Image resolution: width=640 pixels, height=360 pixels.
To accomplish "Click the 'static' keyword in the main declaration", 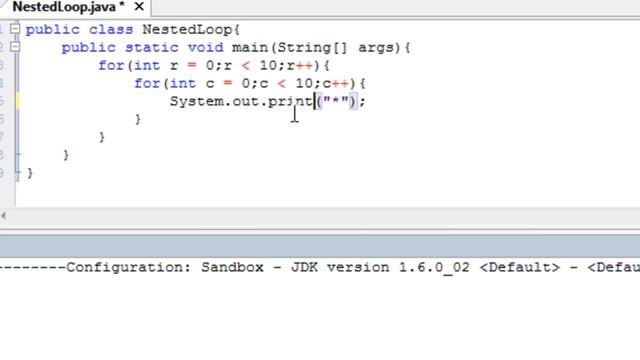I will [151, 48].
